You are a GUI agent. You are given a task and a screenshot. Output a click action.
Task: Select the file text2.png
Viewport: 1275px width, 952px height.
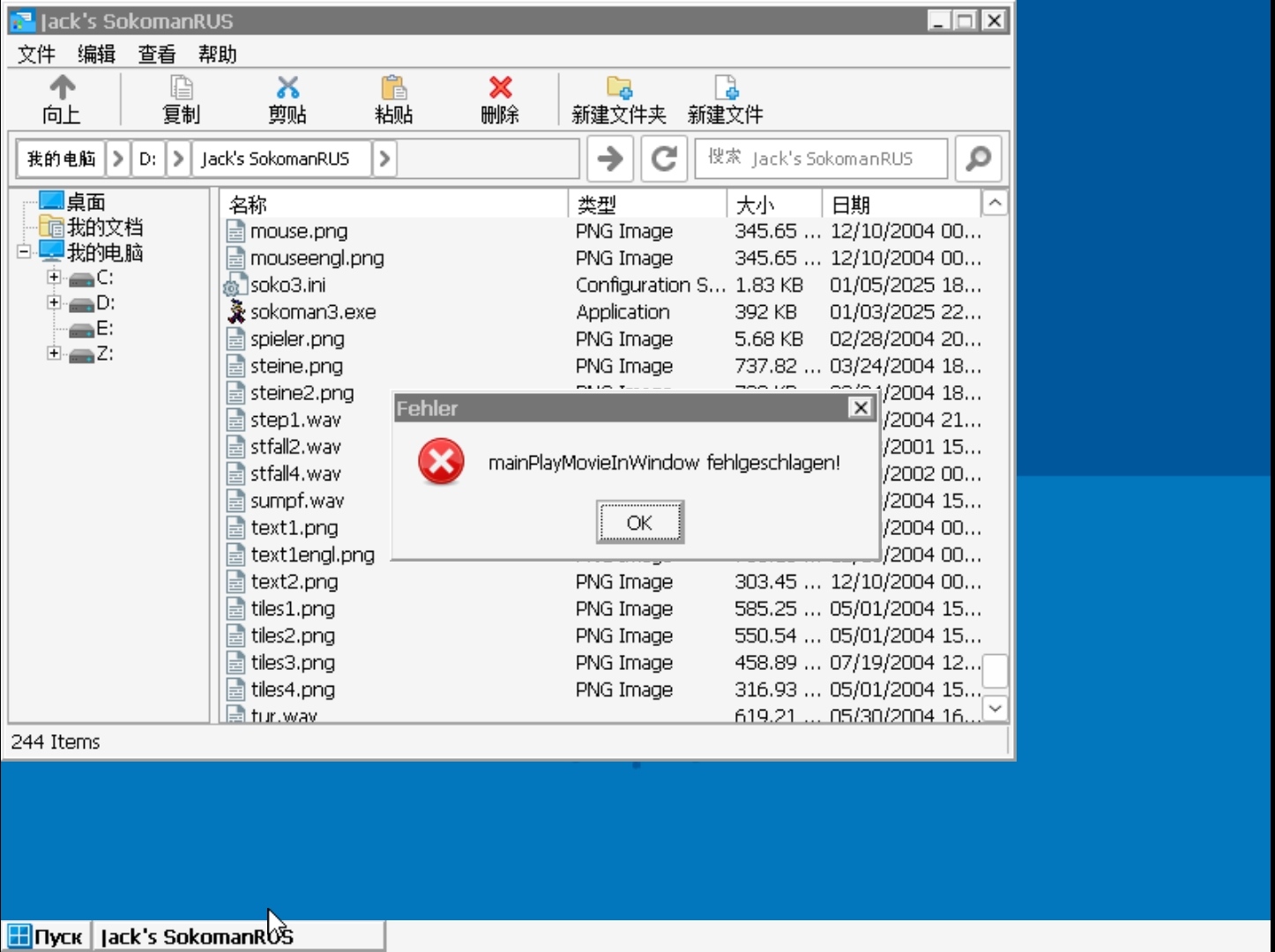[295, 582]
